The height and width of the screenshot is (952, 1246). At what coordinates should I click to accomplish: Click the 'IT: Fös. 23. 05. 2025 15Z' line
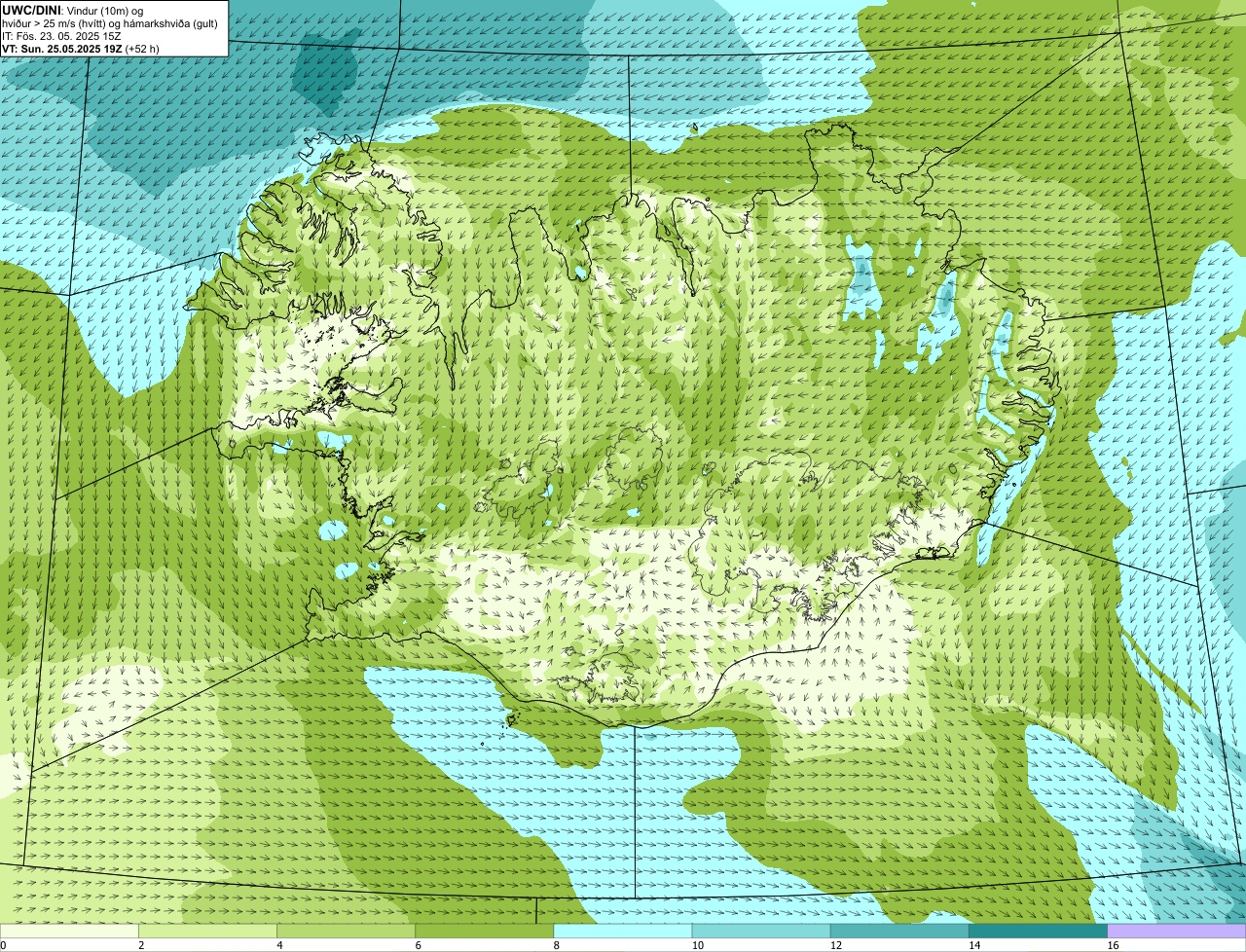[61, 36]
